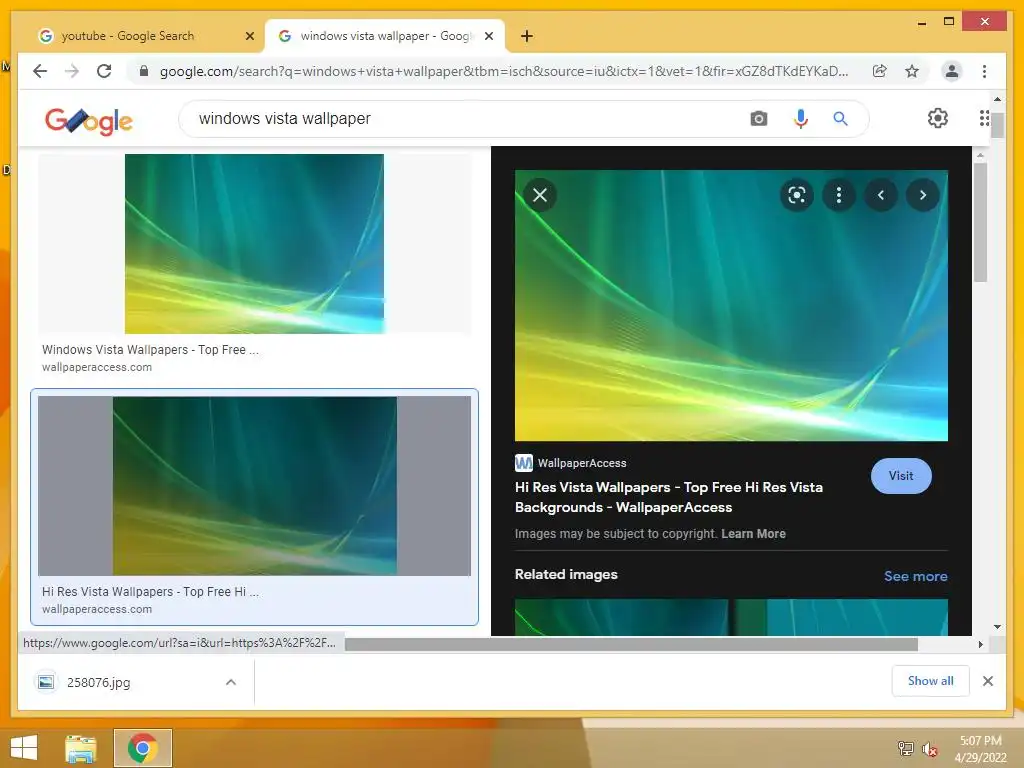The image size is (1024, 768).
Task: Bookmark this page with the star
Action: point(912,71)
